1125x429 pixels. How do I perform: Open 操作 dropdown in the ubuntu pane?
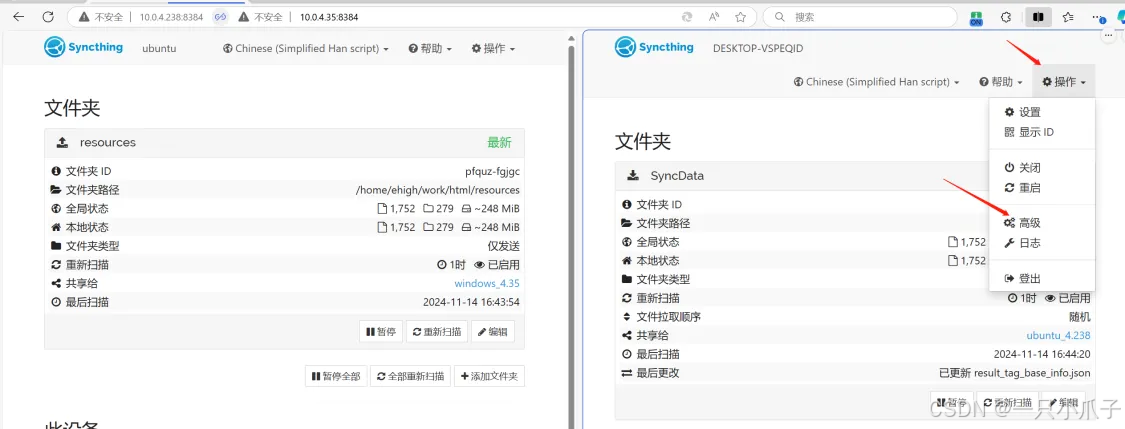point(493,49)
